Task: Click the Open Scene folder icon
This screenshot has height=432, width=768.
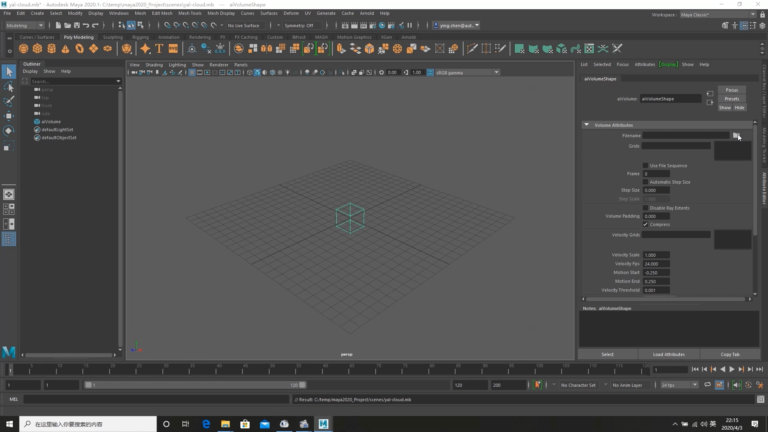Action: click(67, 25)
